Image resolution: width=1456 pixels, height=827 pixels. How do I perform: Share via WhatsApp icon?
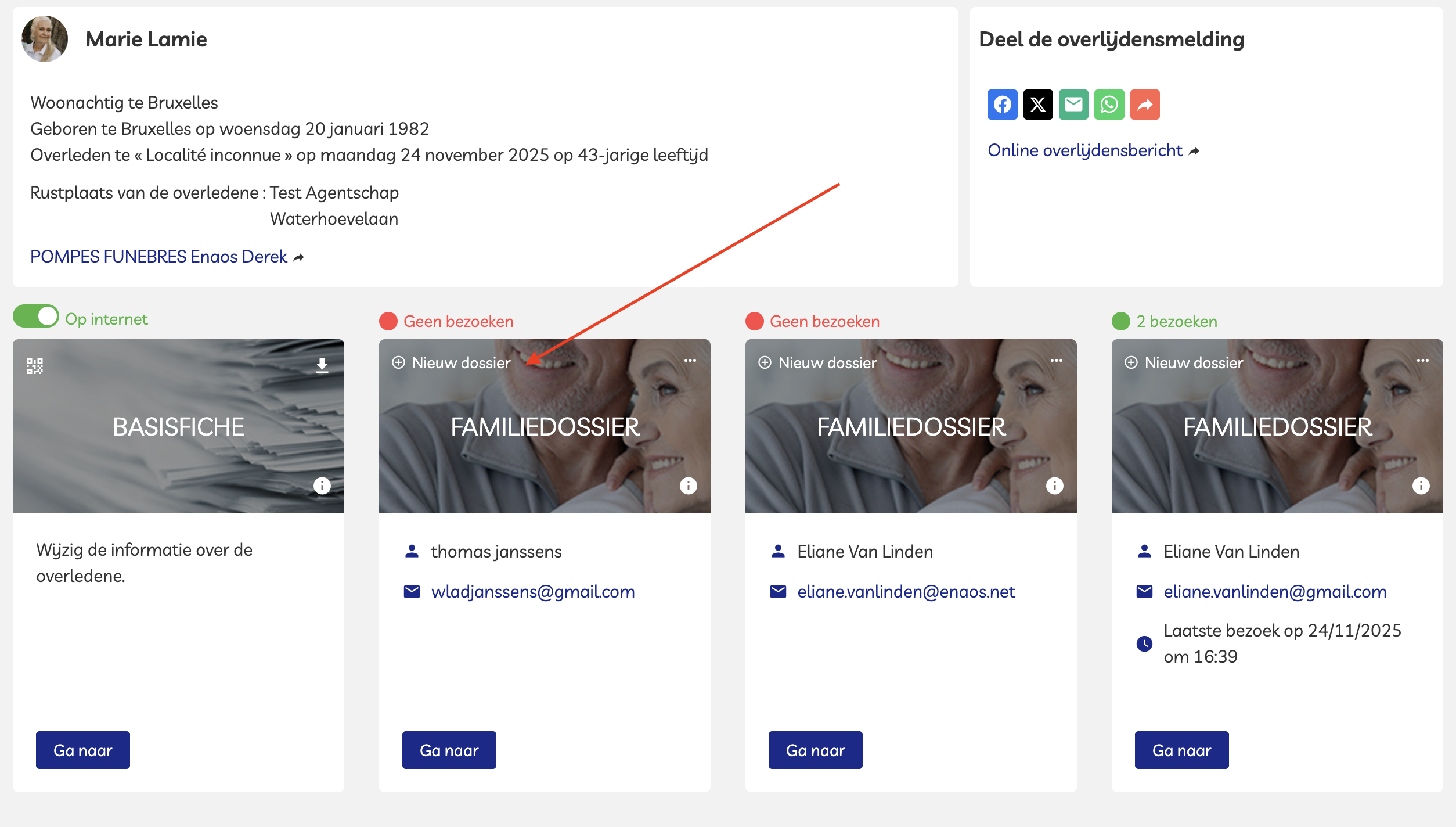[1109, 105]
